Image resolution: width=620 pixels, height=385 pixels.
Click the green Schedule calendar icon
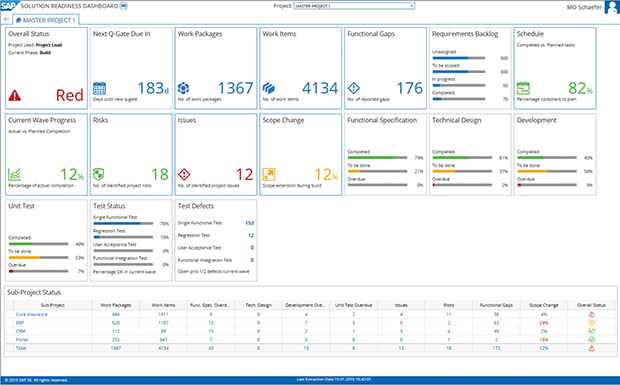523,88
